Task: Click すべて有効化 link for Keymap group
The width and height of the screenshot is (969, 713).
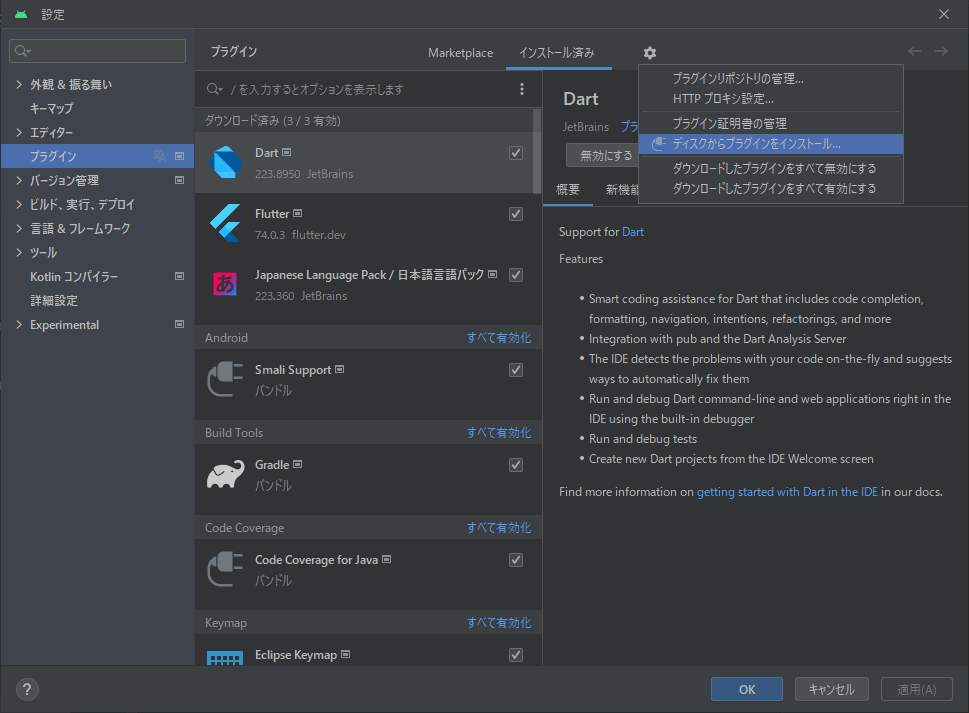Action: (499, 623)
